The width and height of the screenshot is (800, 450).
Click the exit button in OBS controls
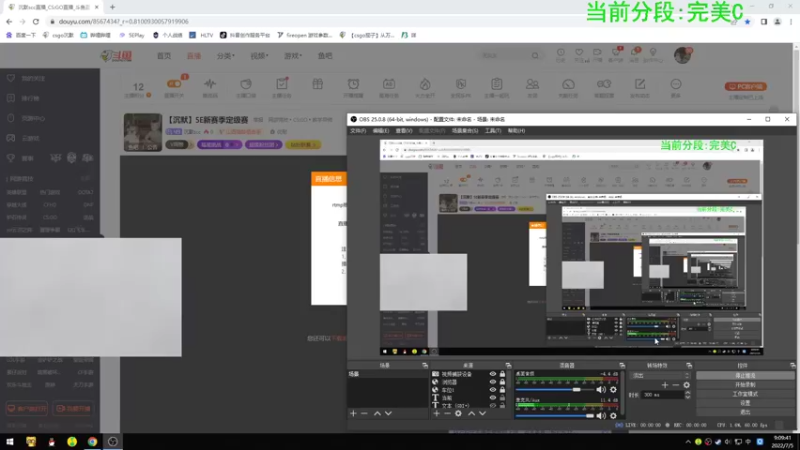[x=745, y=412]
